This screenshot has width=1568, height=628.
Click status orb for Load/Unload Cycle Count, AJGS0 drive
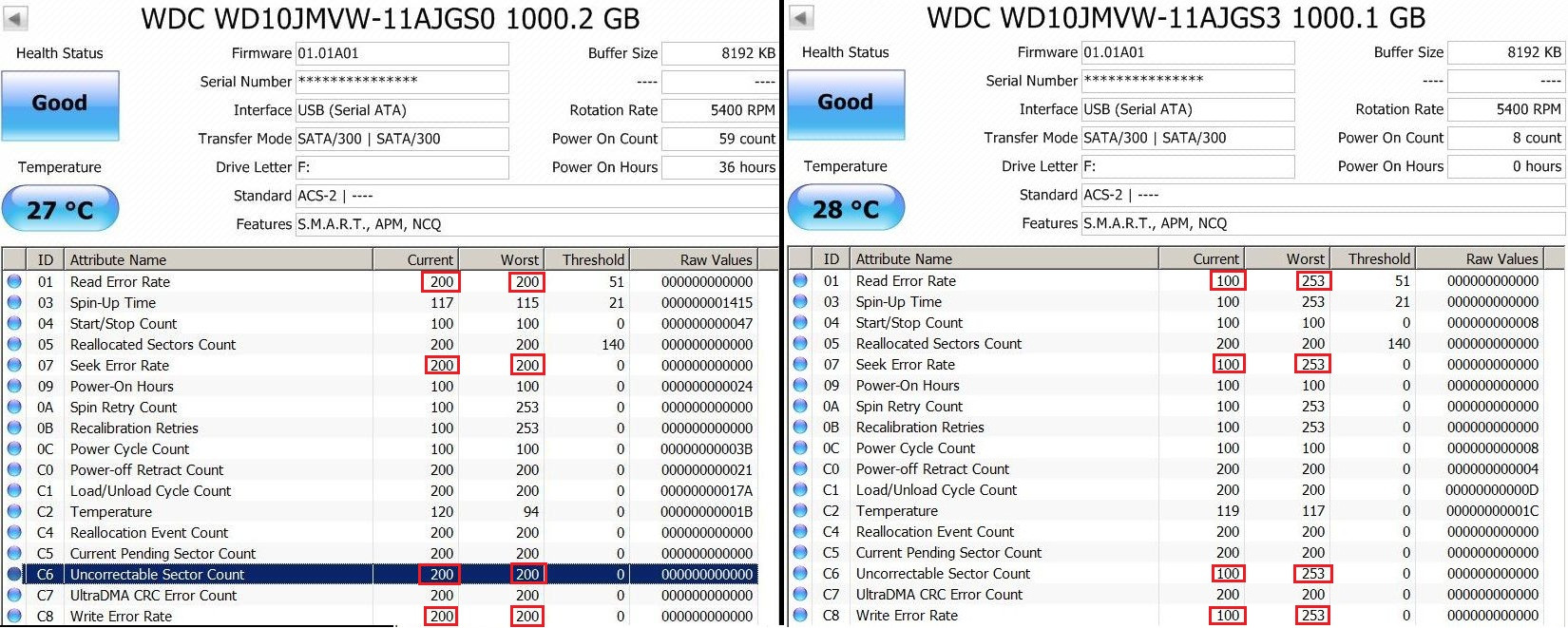(14, 490)
